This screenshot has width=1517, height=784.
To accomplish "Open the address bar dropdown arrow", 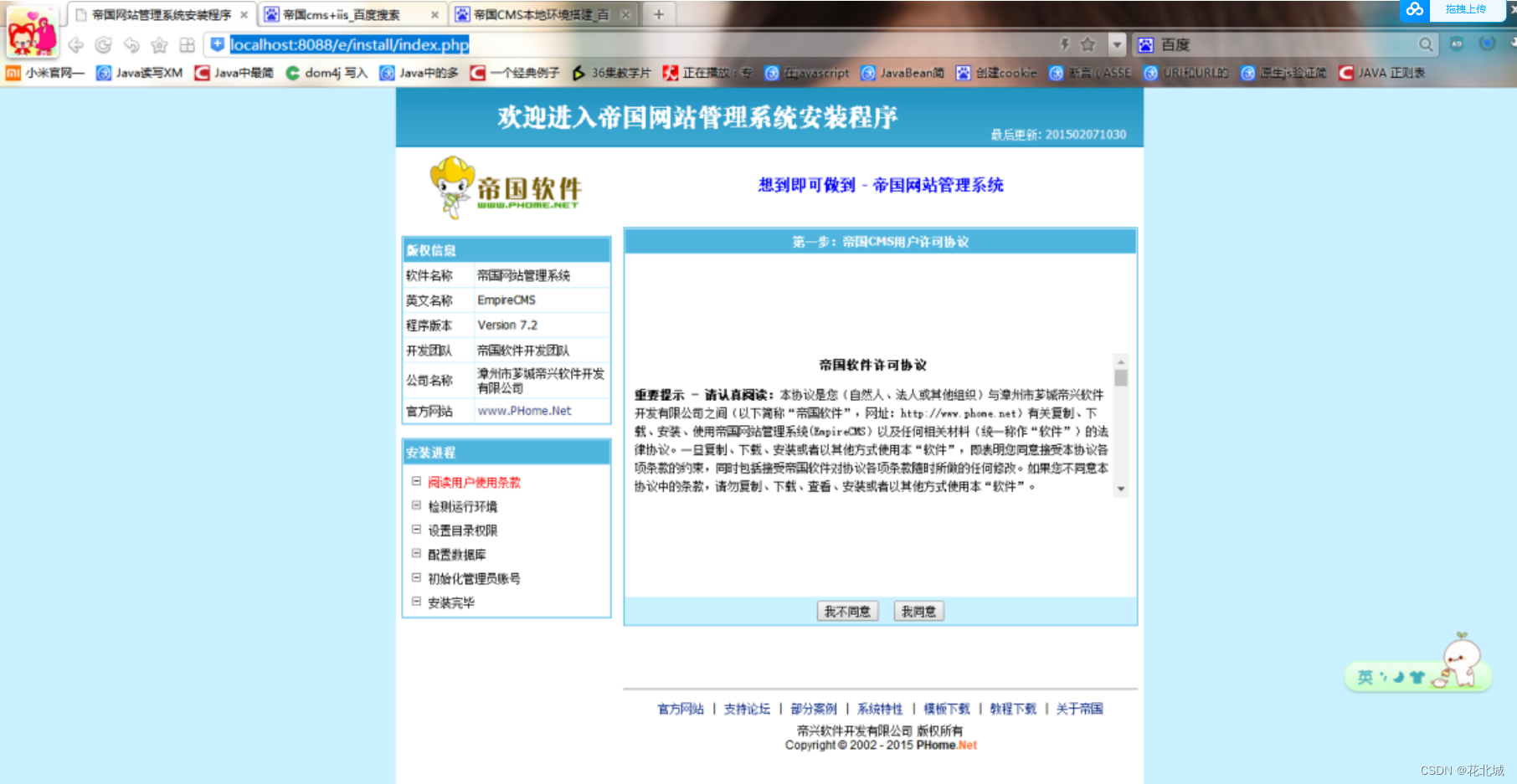I will tap(1117, 44).
